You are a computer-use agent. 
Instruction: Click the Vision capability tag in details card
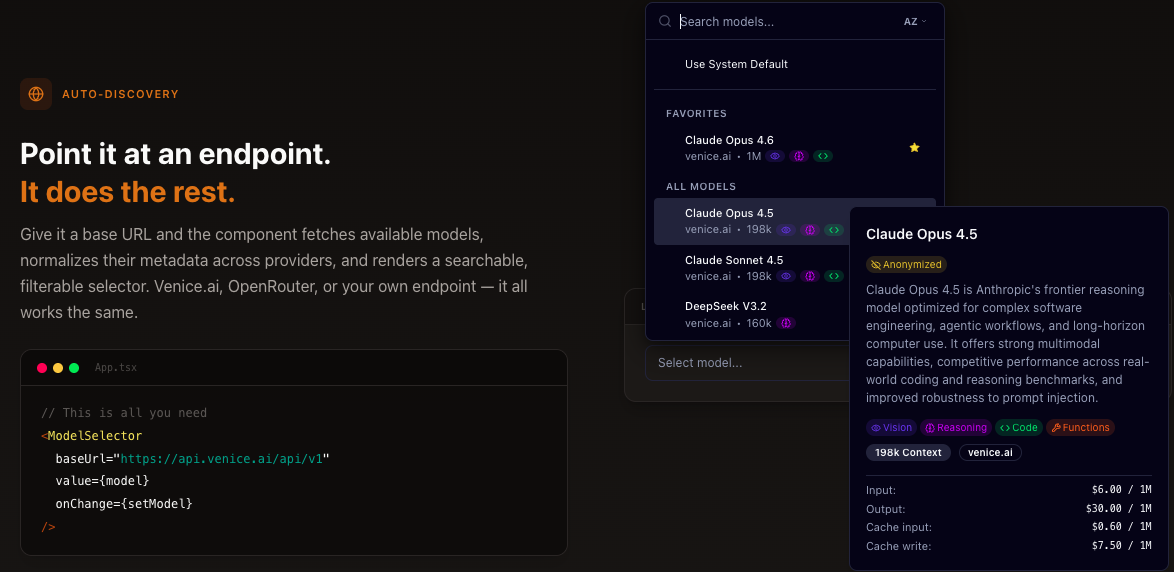pyautogui.click(x=892, y=428)
